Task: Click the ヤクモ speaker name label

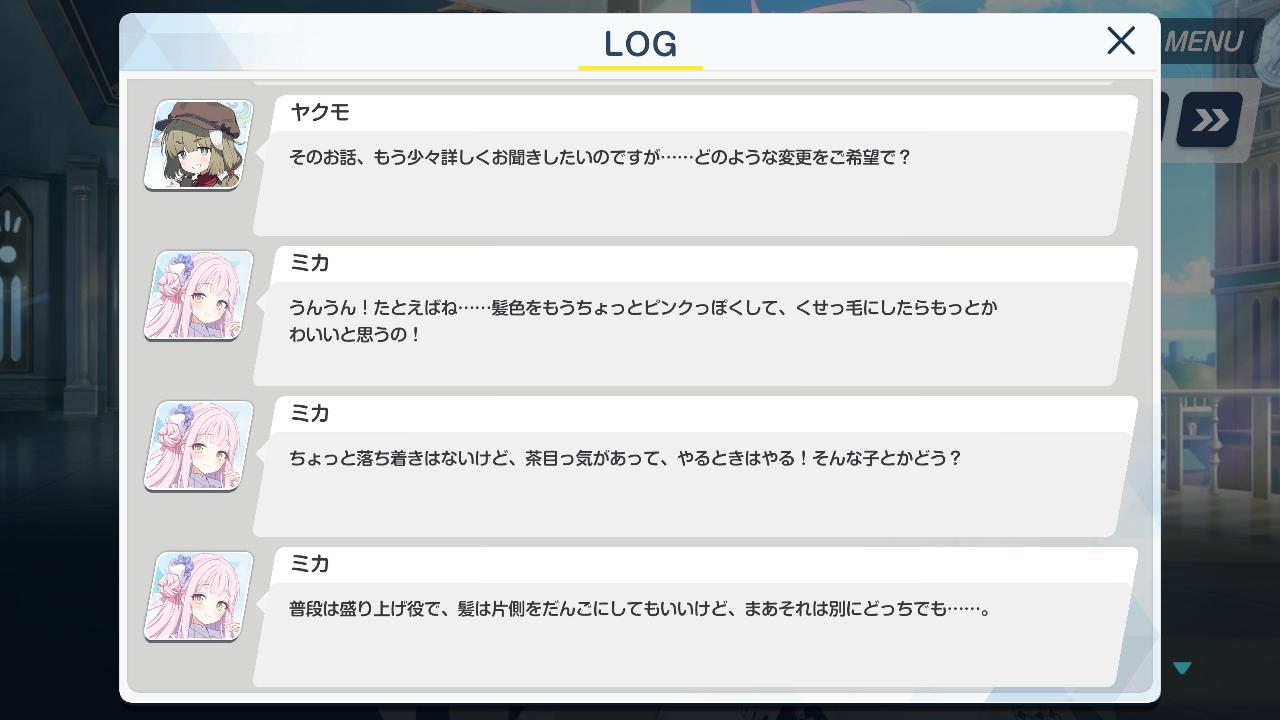Action: 319,112
